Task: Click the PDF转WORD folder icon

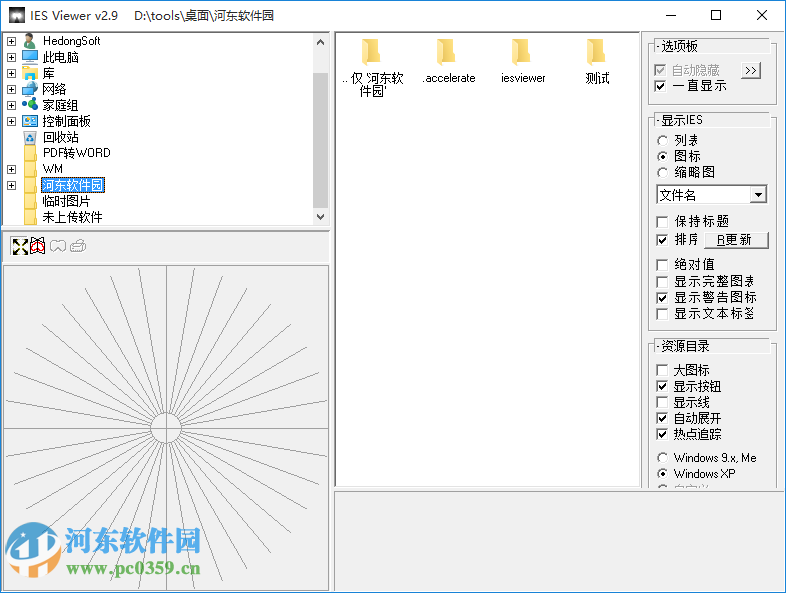Action: 30,153
